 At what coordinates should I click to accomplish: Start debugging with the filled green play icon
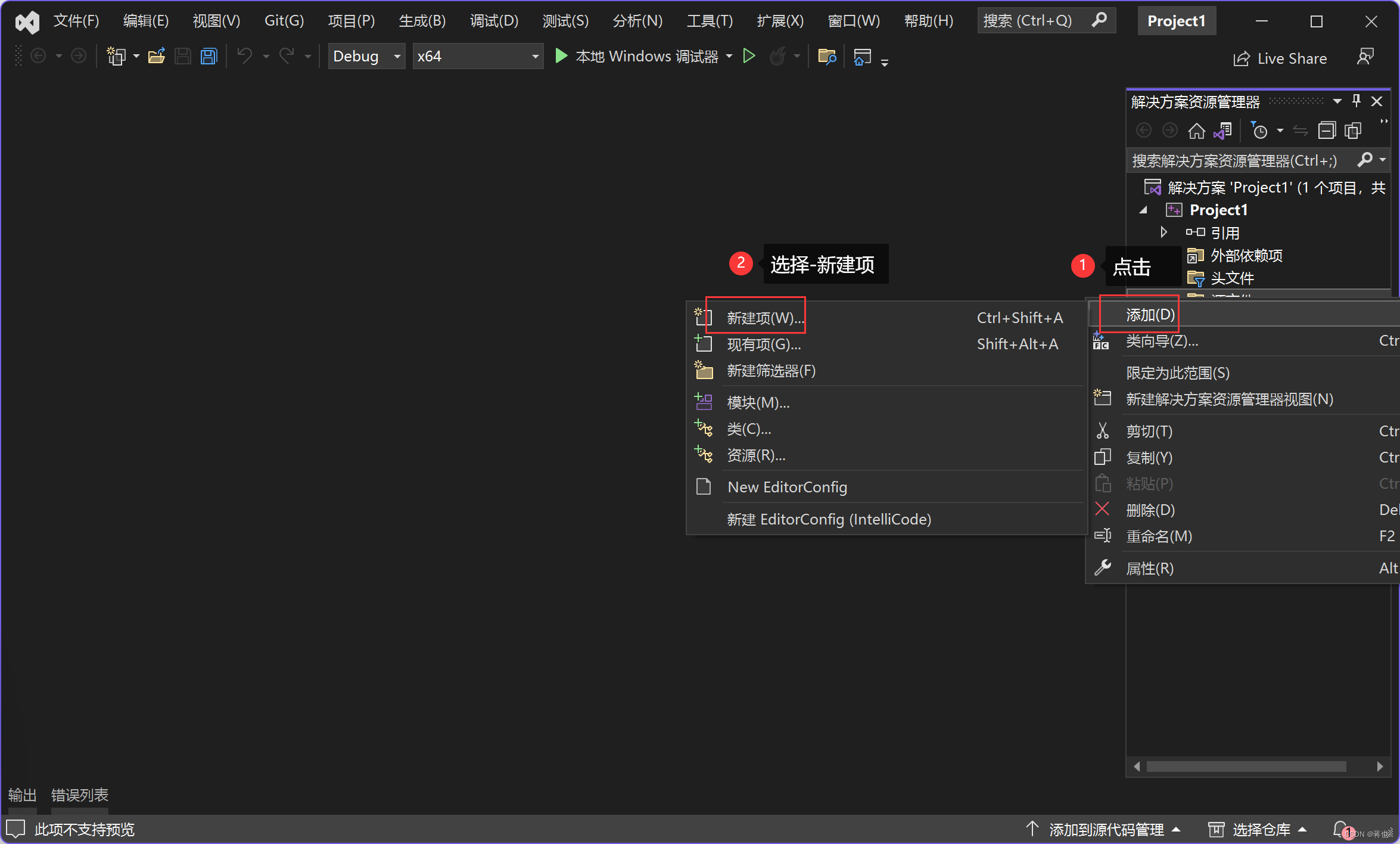click(x=561, y=56)
